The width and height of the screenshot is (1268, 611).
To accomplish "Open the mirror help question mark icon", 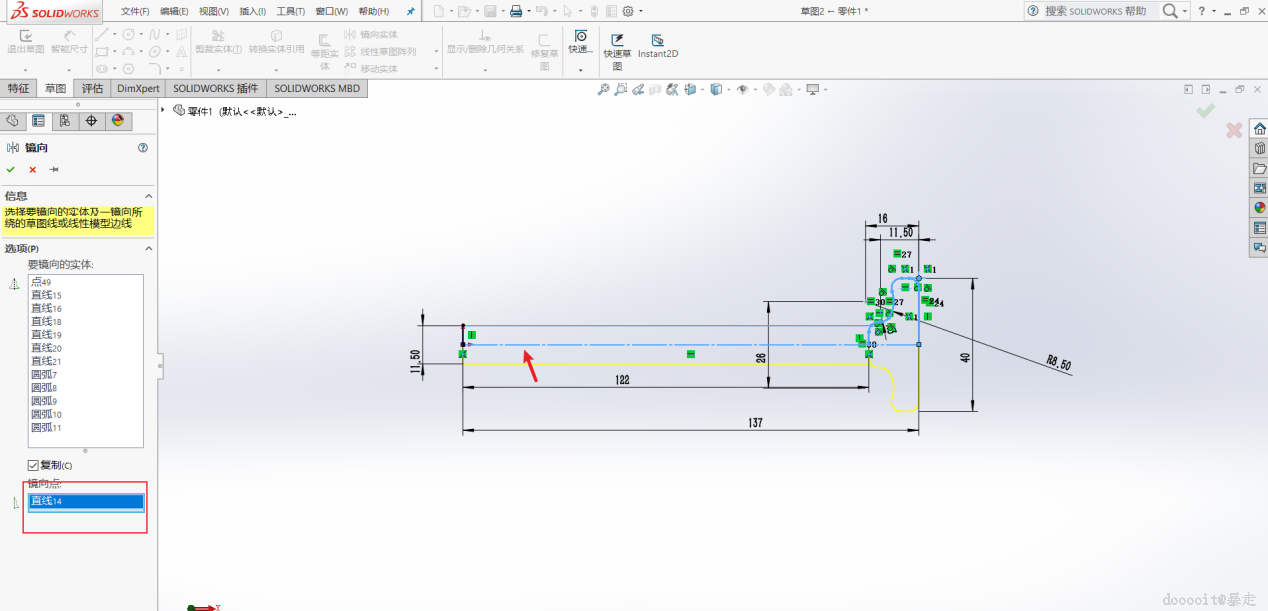I will click(143, 147).
